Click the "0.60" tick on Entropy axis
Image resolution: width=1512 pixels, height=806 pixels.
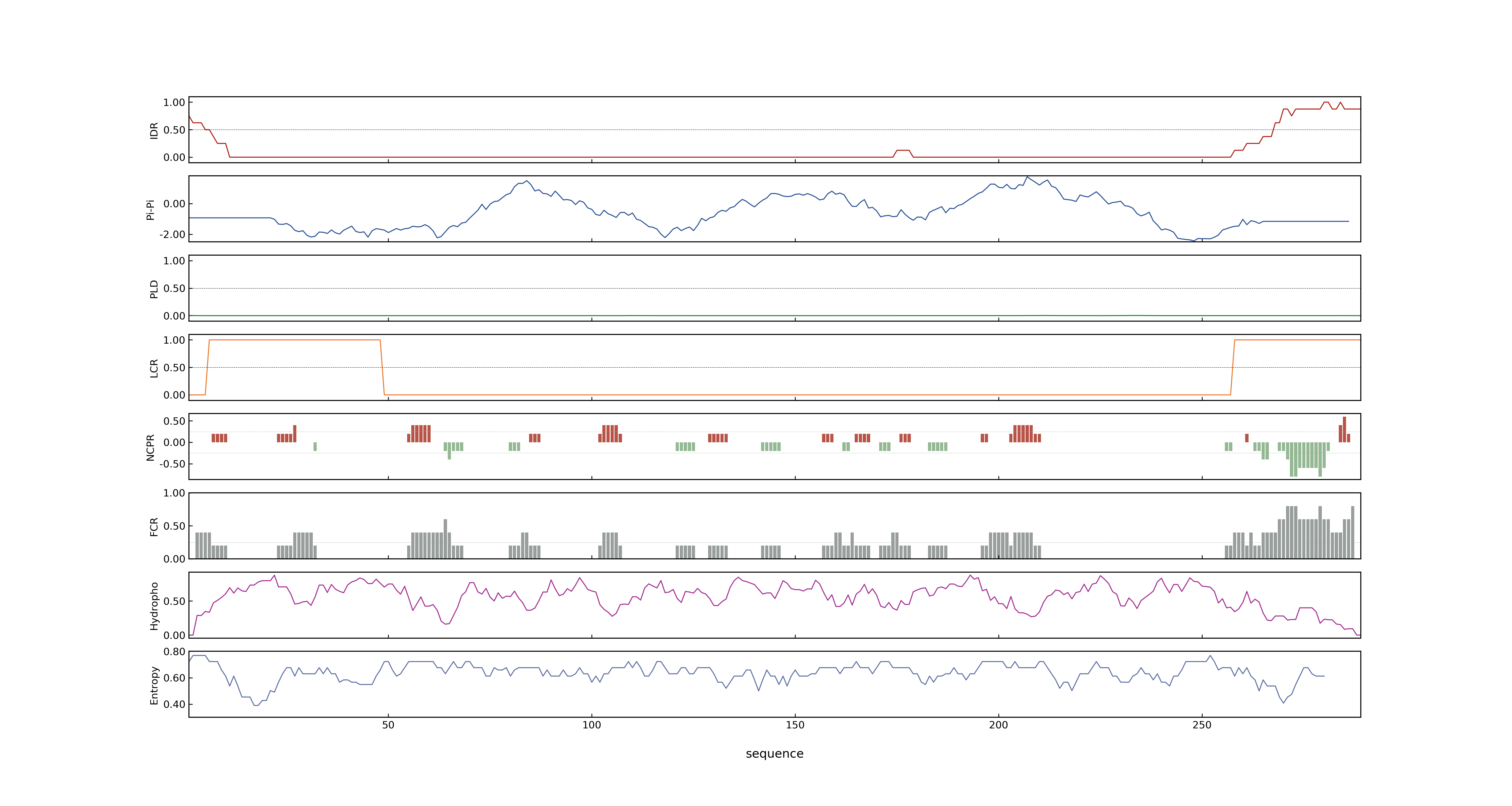tap(174, 678)
